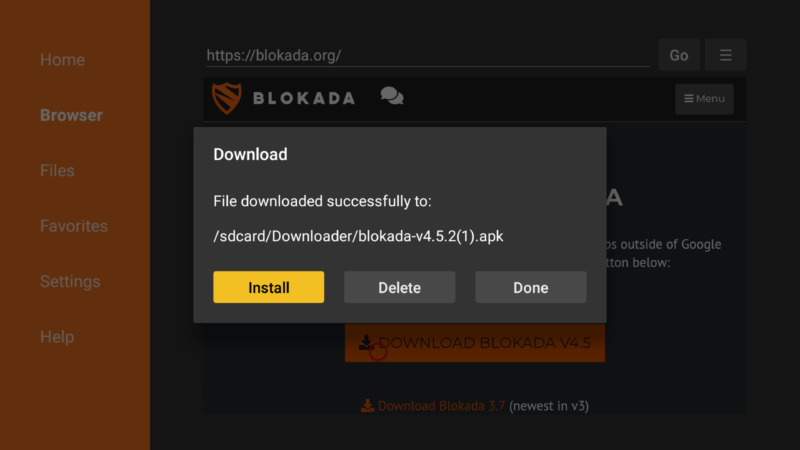Viewport: 800px width, 450px height.
Task: Click the download icon beside Blokada 3.7
Action: coord(367,406)
